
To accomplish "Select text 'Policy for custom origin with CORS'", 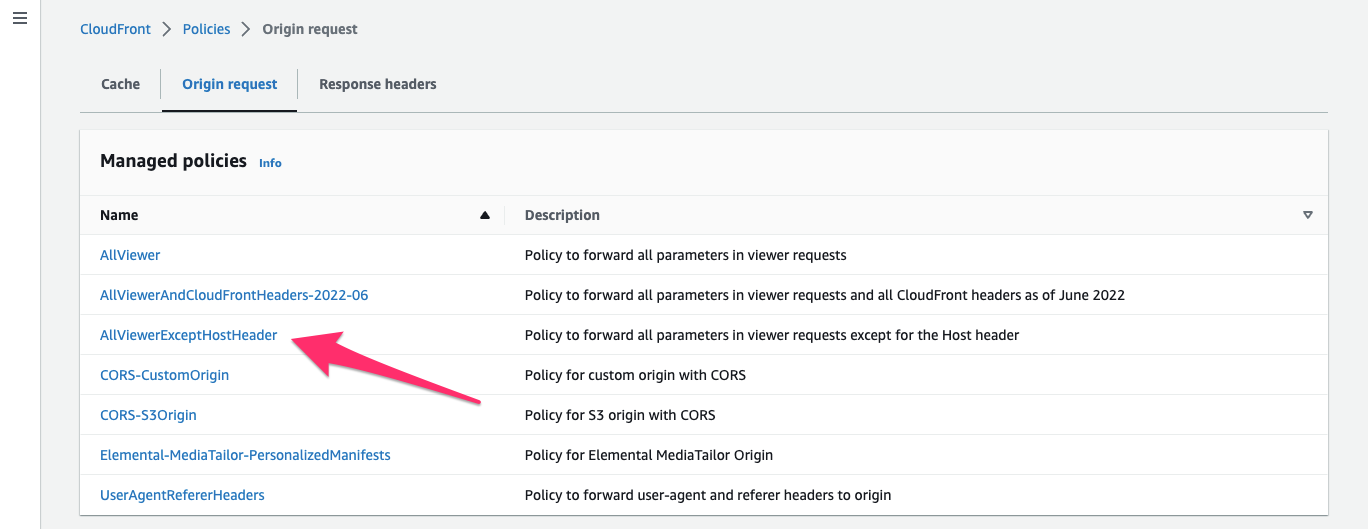I will coord(635,375).
